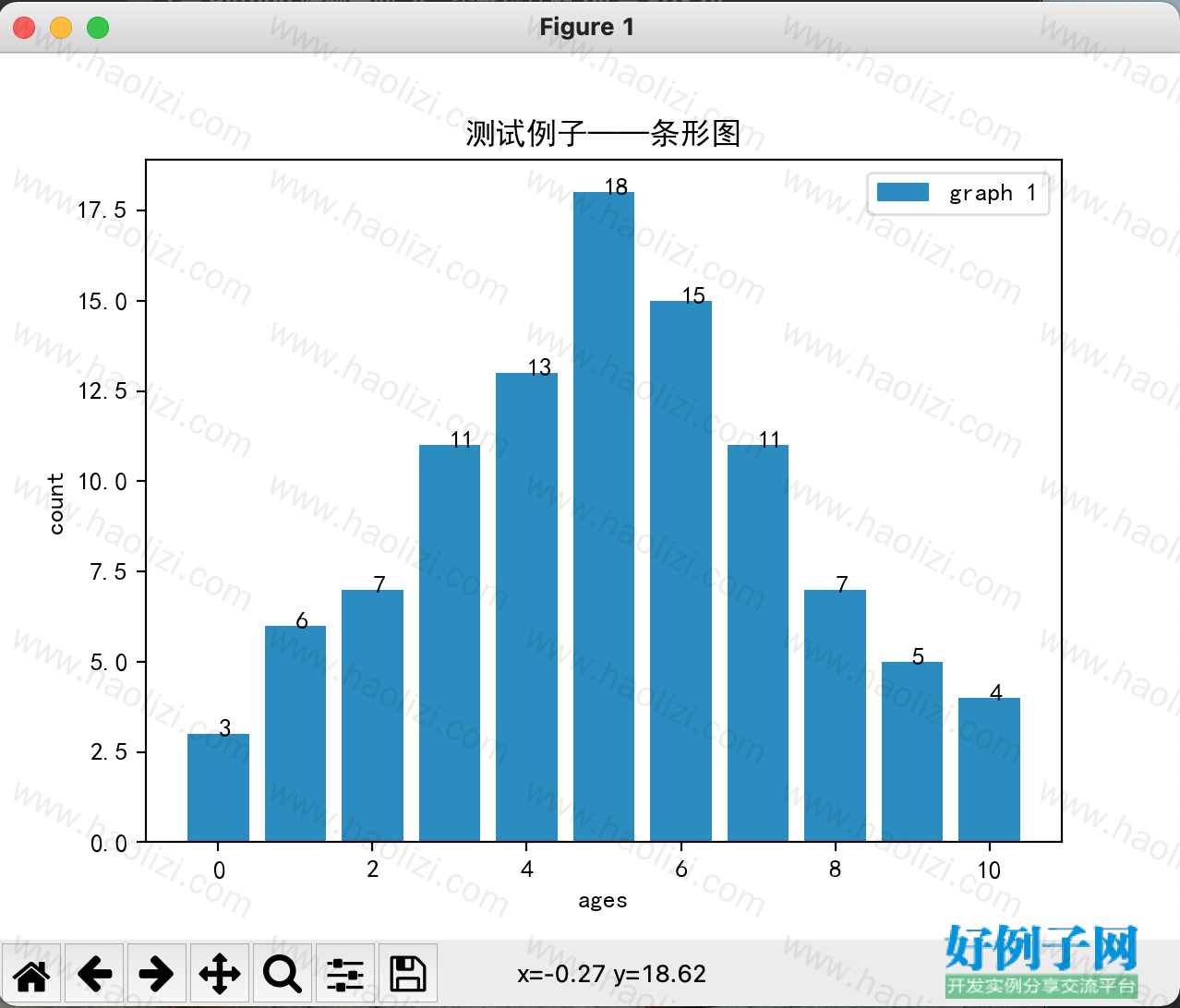Click x-axis tick label 8
Screen dimensions: 1180x1008
[836, 870]
